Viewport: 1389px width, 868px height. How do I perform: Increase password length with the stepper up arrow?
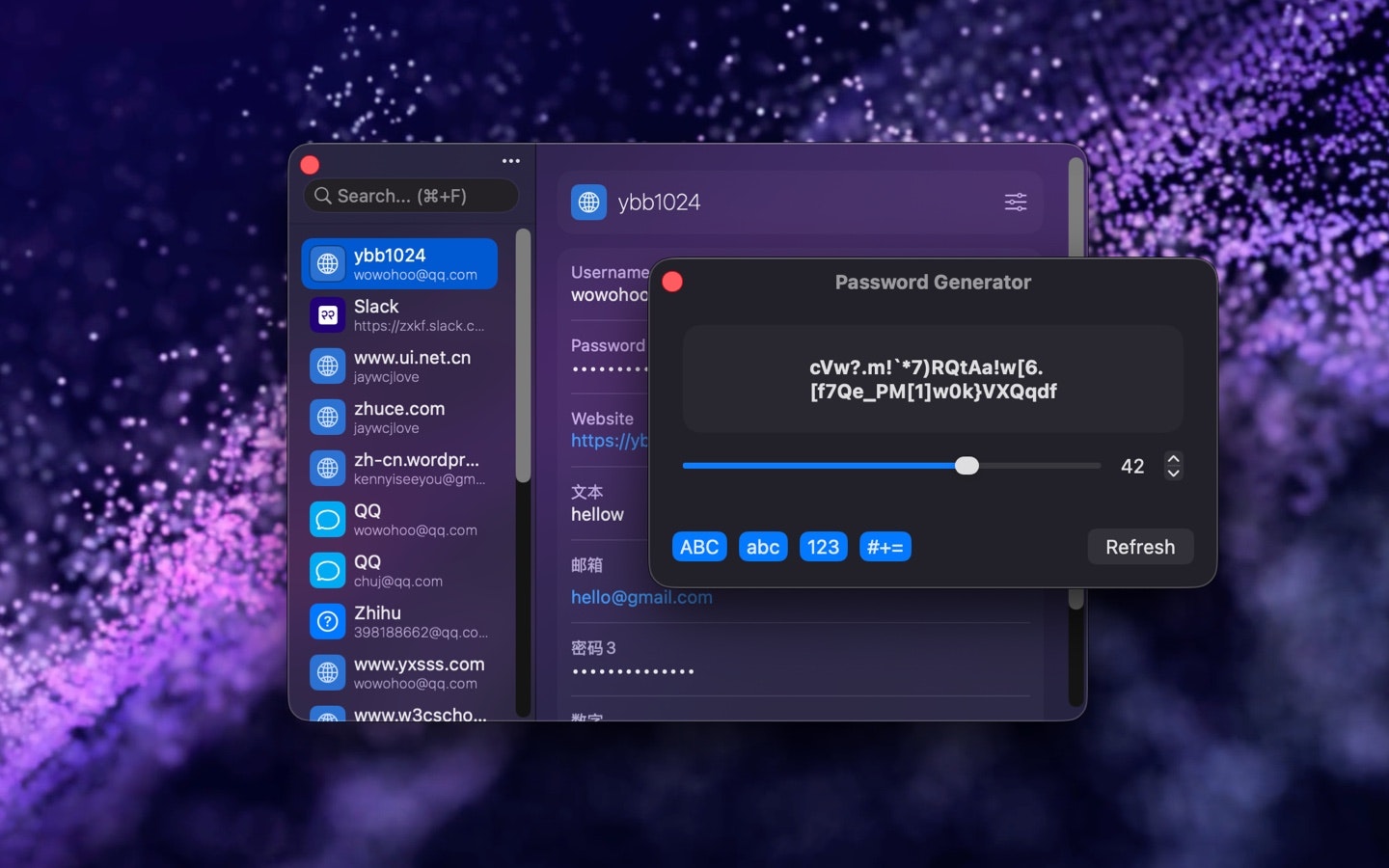pyautogui.click(x=1174, y=459)
